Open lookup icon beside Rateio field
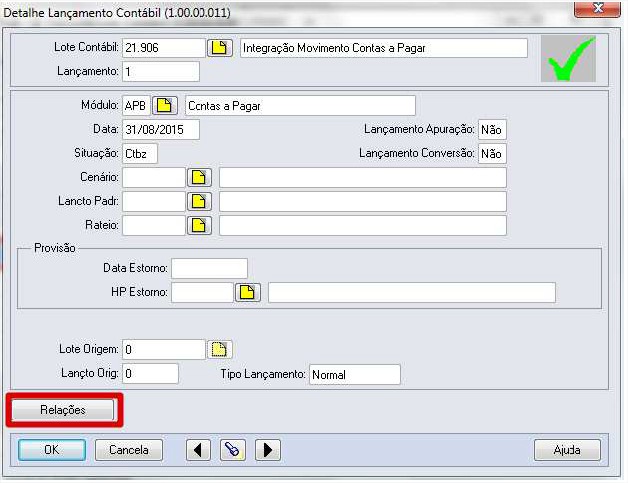628x483 pixels. pos(199,225)
